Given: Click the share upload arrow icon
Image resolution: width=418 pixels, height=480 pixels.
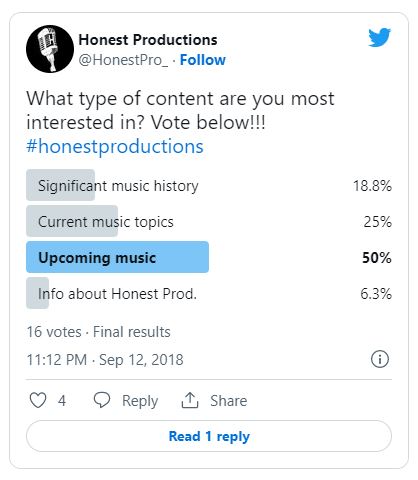Looking at the screenshot, I should pyautogui.click(x=190, y=400).
